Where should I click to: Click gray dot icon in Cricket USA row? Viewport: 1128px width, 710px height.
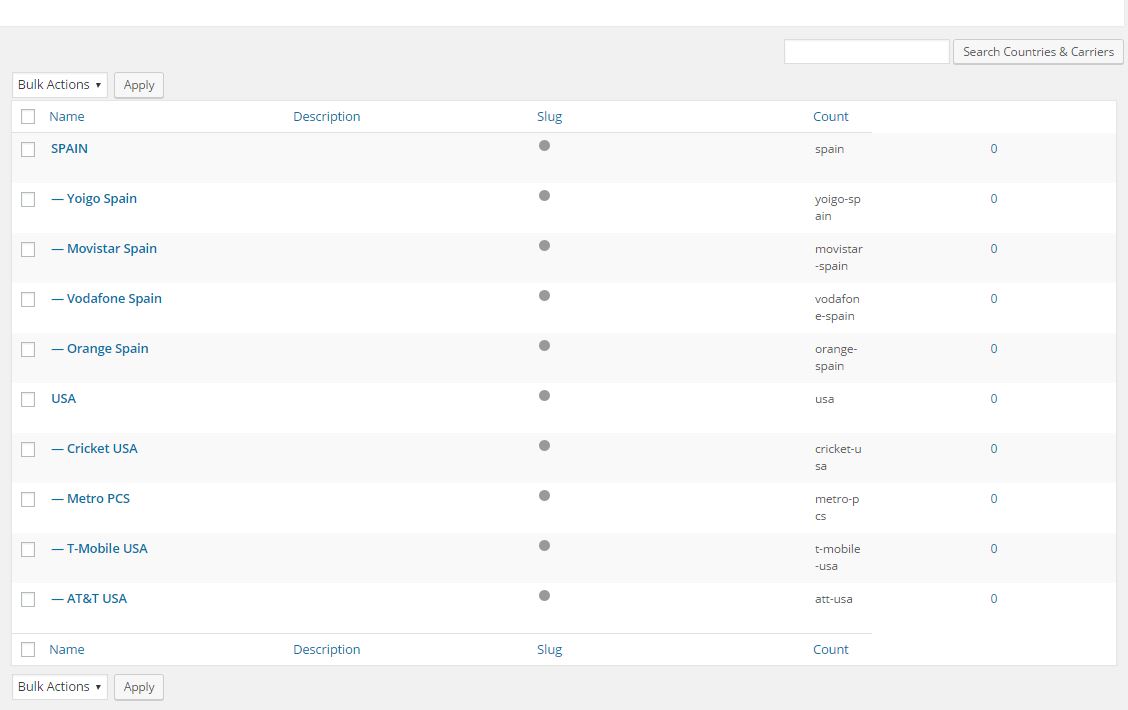545,445
